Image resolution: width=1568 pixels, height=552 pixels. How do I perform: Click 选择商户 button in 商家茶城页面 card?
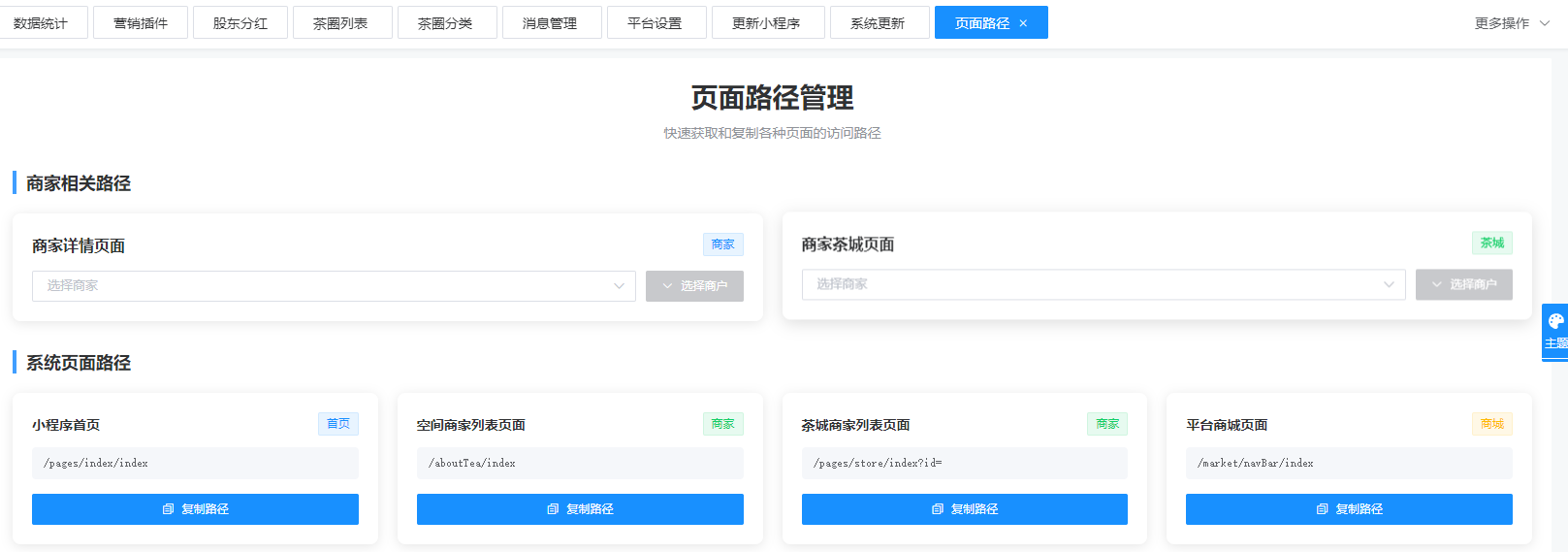click(x=1463, y=284)
